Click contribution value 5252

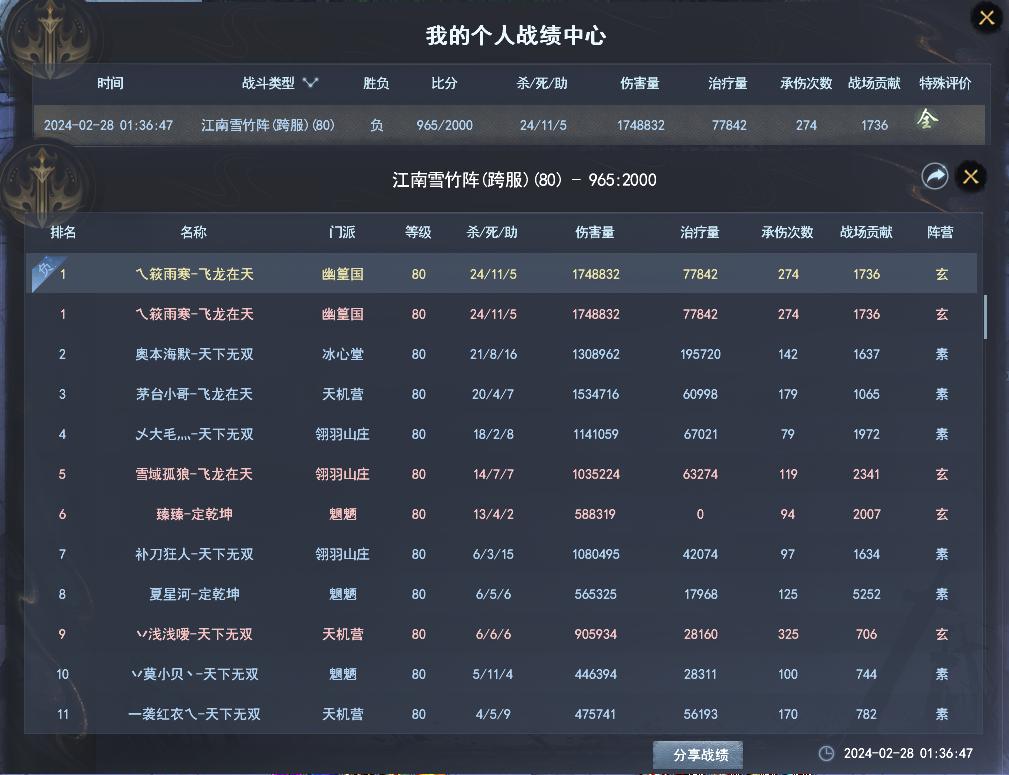click(866, 593)
